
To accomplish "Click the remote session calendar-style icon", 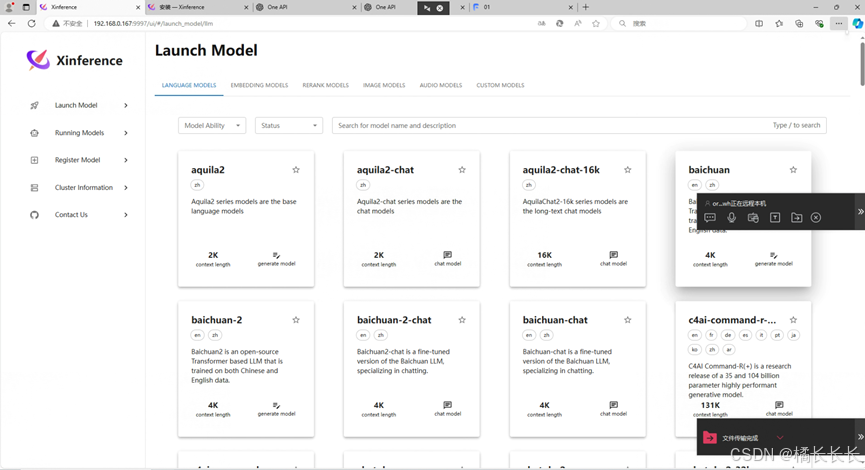I will click(x=753, y=218).
